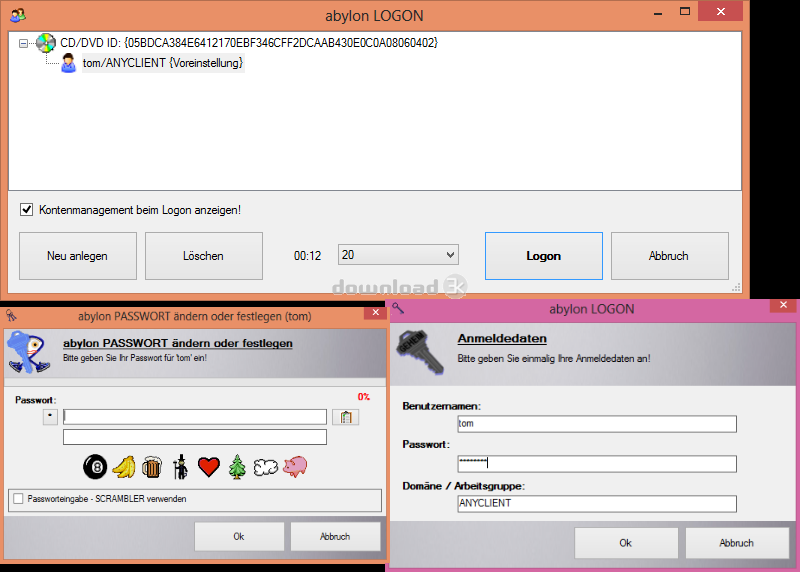
Task: Toggle the password visibility dot button
Action: [50, 417]
